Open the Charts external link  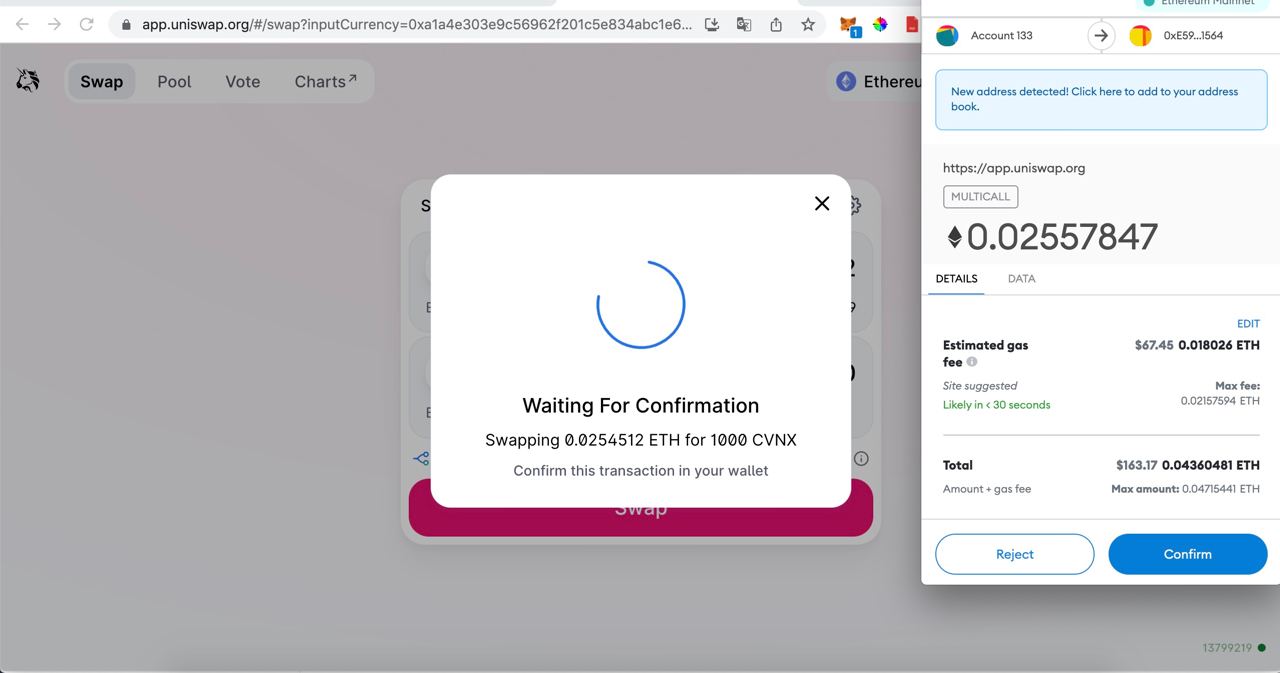coord(325,82)
